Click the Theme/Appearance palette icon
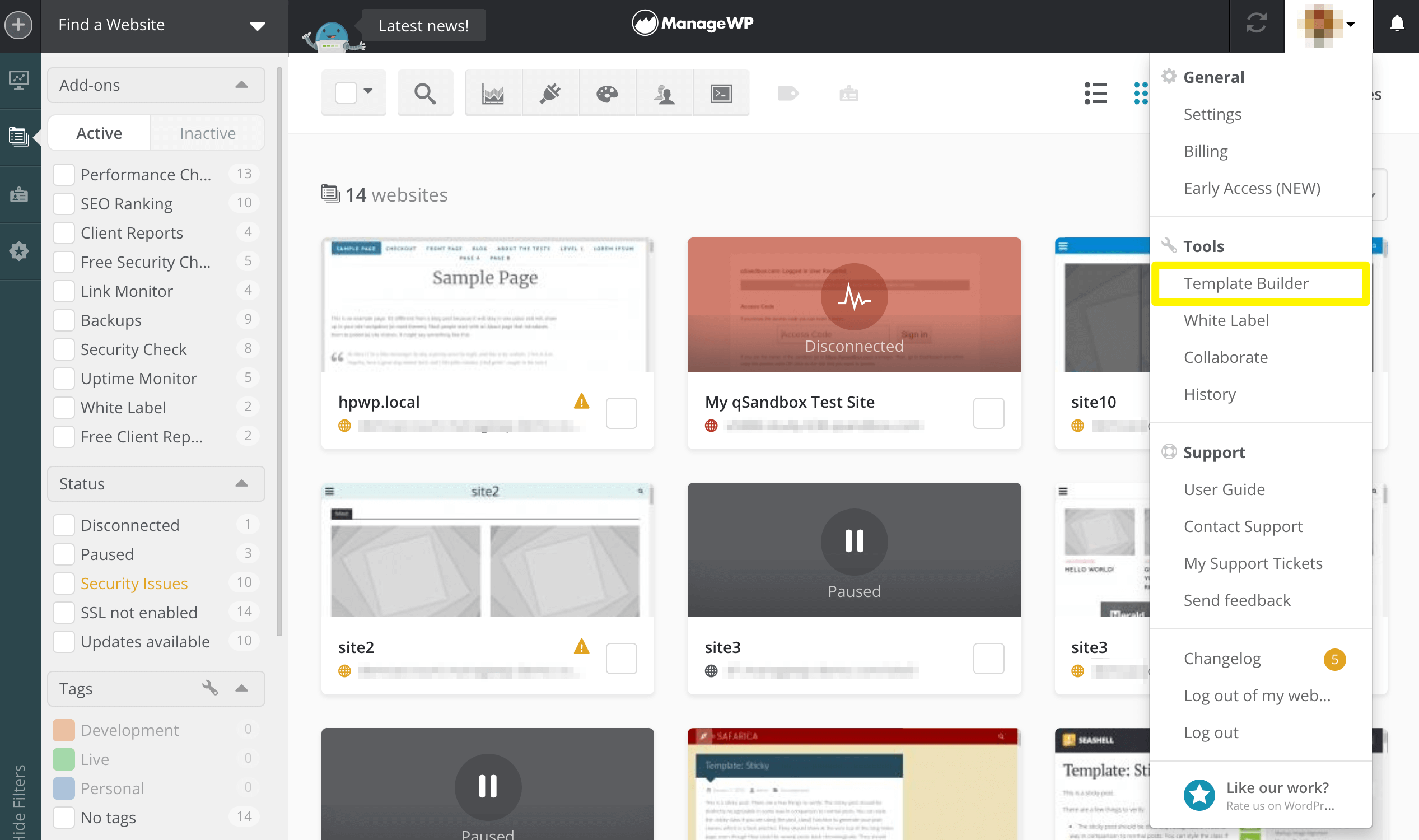Viewport: 1419px width, 840px height. pos(607,93)
